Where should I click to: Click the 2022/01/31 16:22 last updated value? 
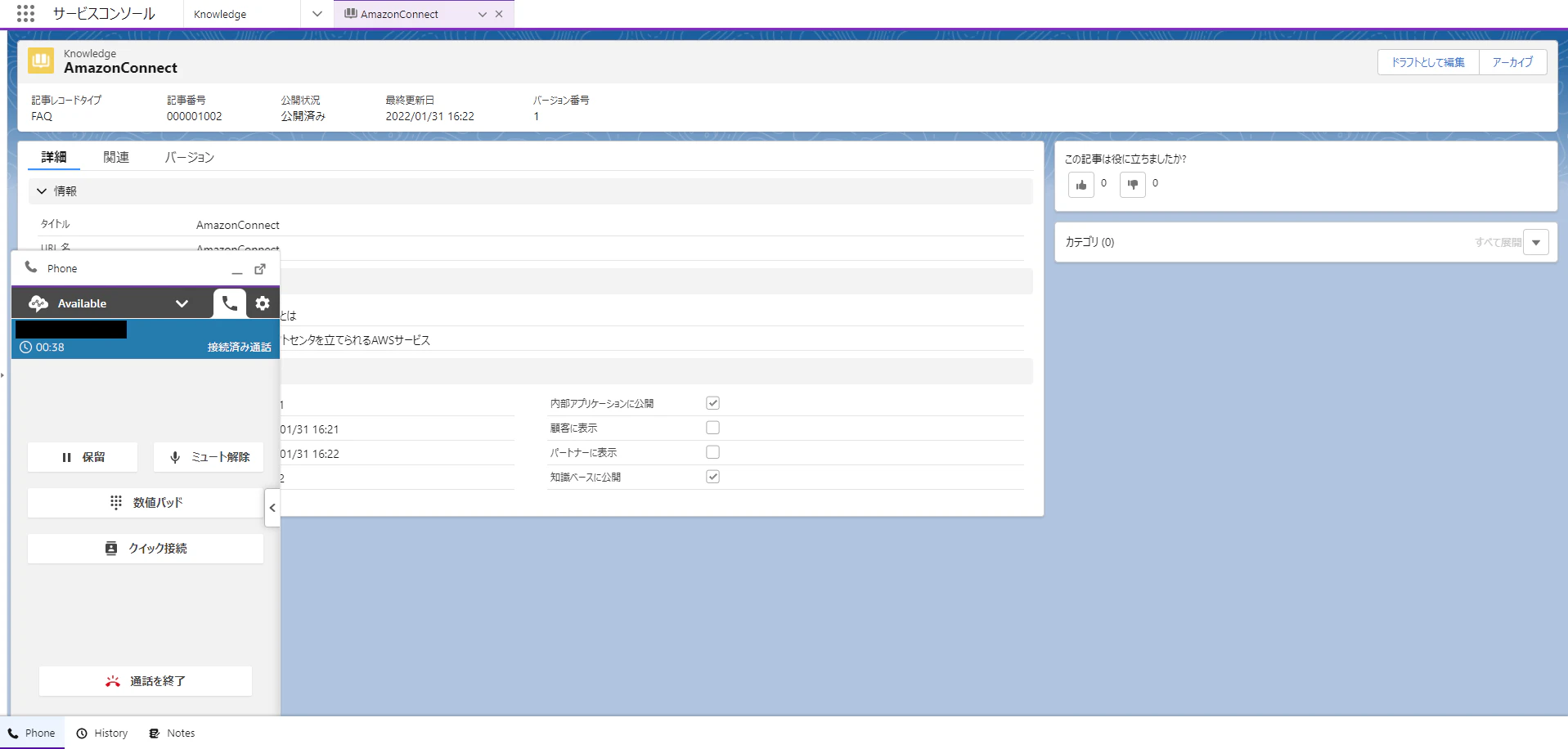click(x=430, y=116)
